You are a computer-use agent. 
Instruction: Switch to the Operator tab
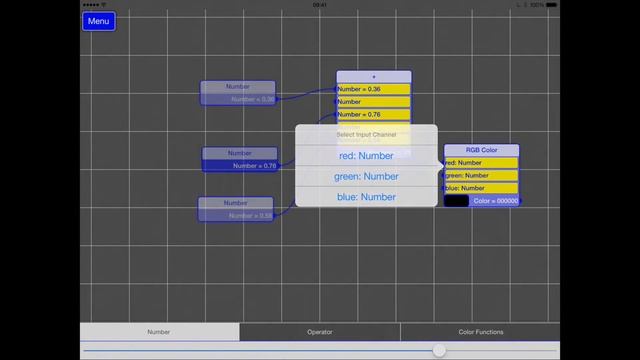click(320, 332)
